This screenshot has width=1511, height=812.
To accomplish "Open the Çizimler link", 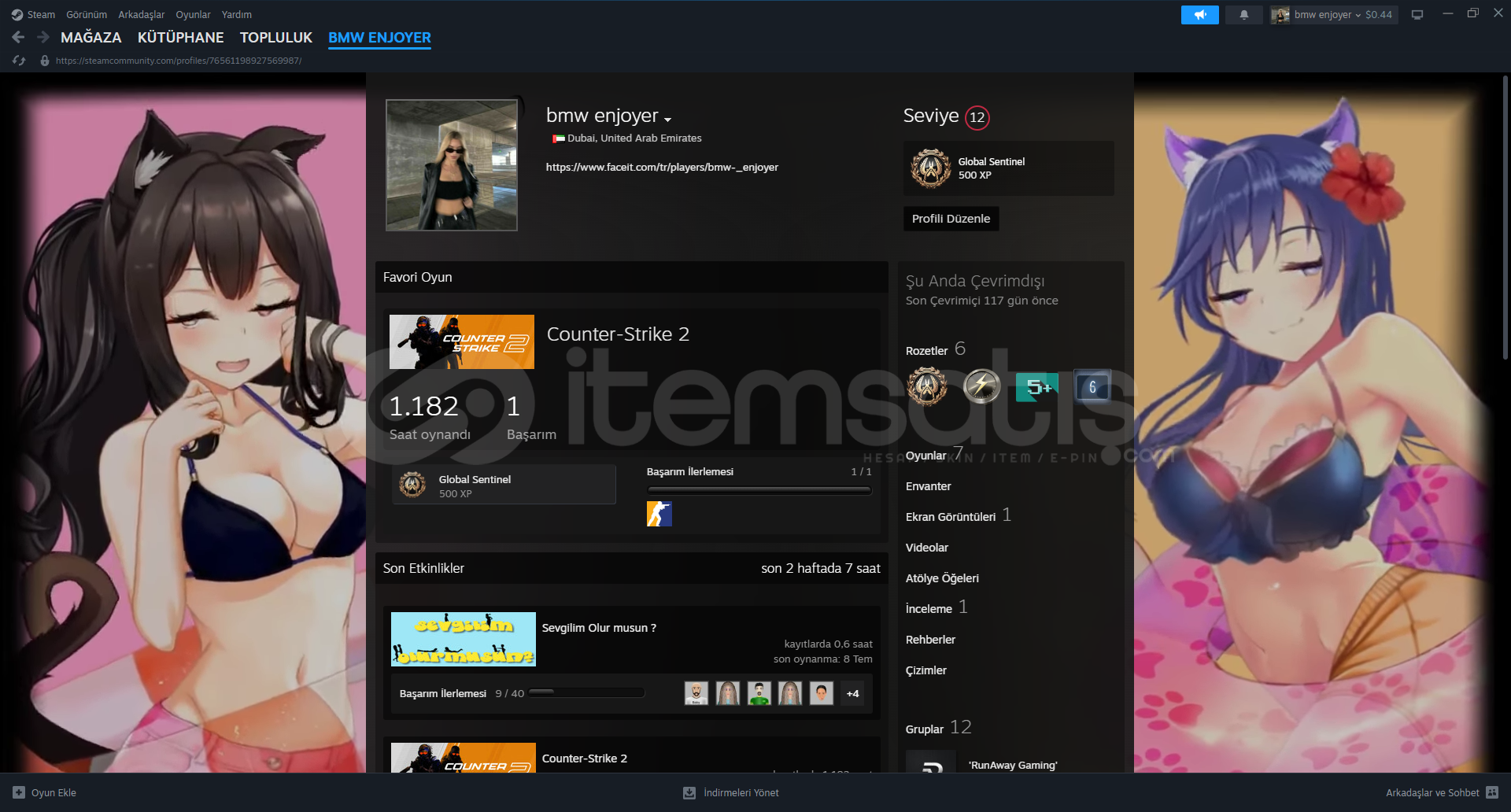I will 925,670.
